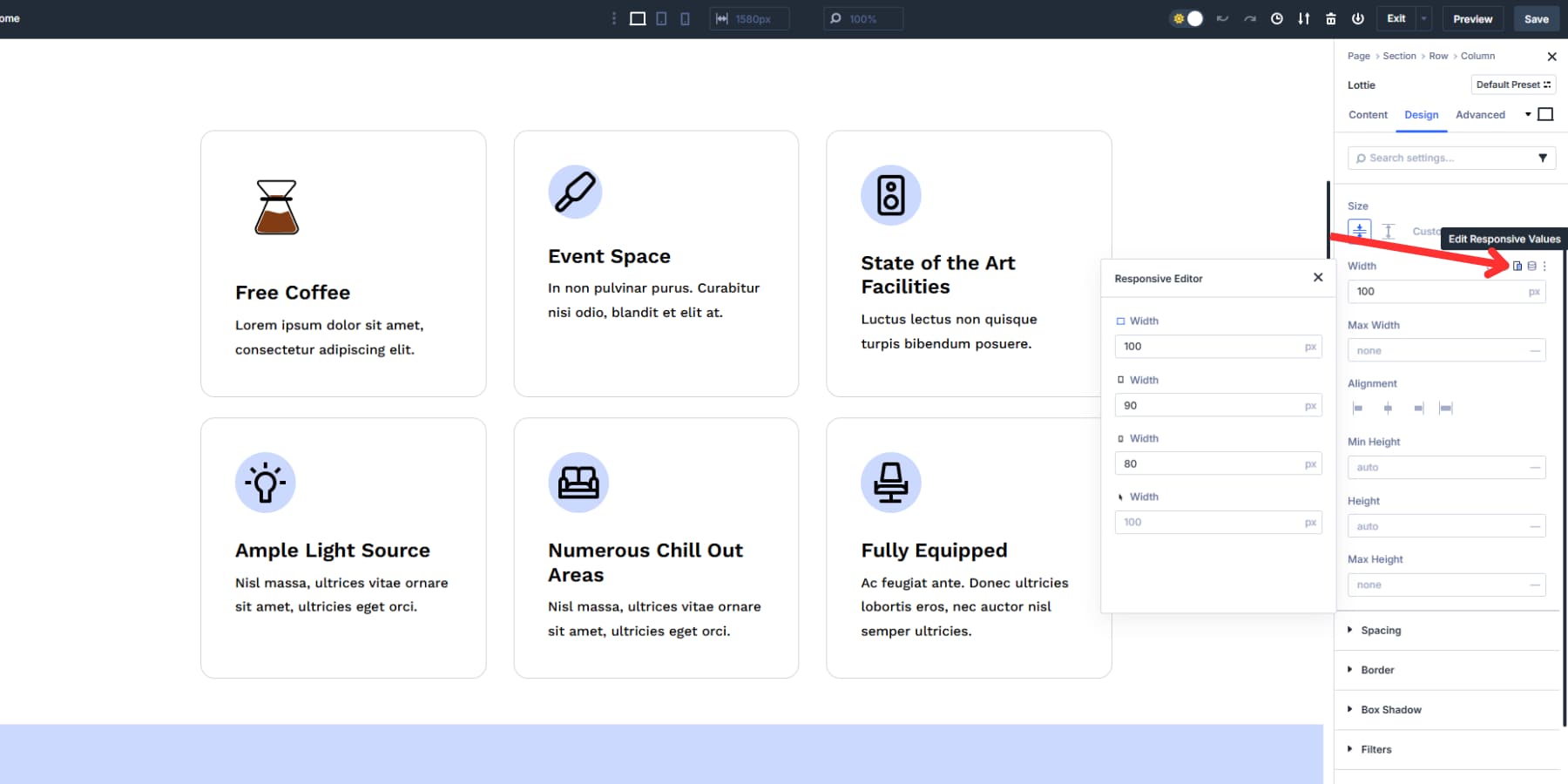The width and height of the screenshot is (1568, 784).
Task: Click the Save button
Action: point(1536,18)
